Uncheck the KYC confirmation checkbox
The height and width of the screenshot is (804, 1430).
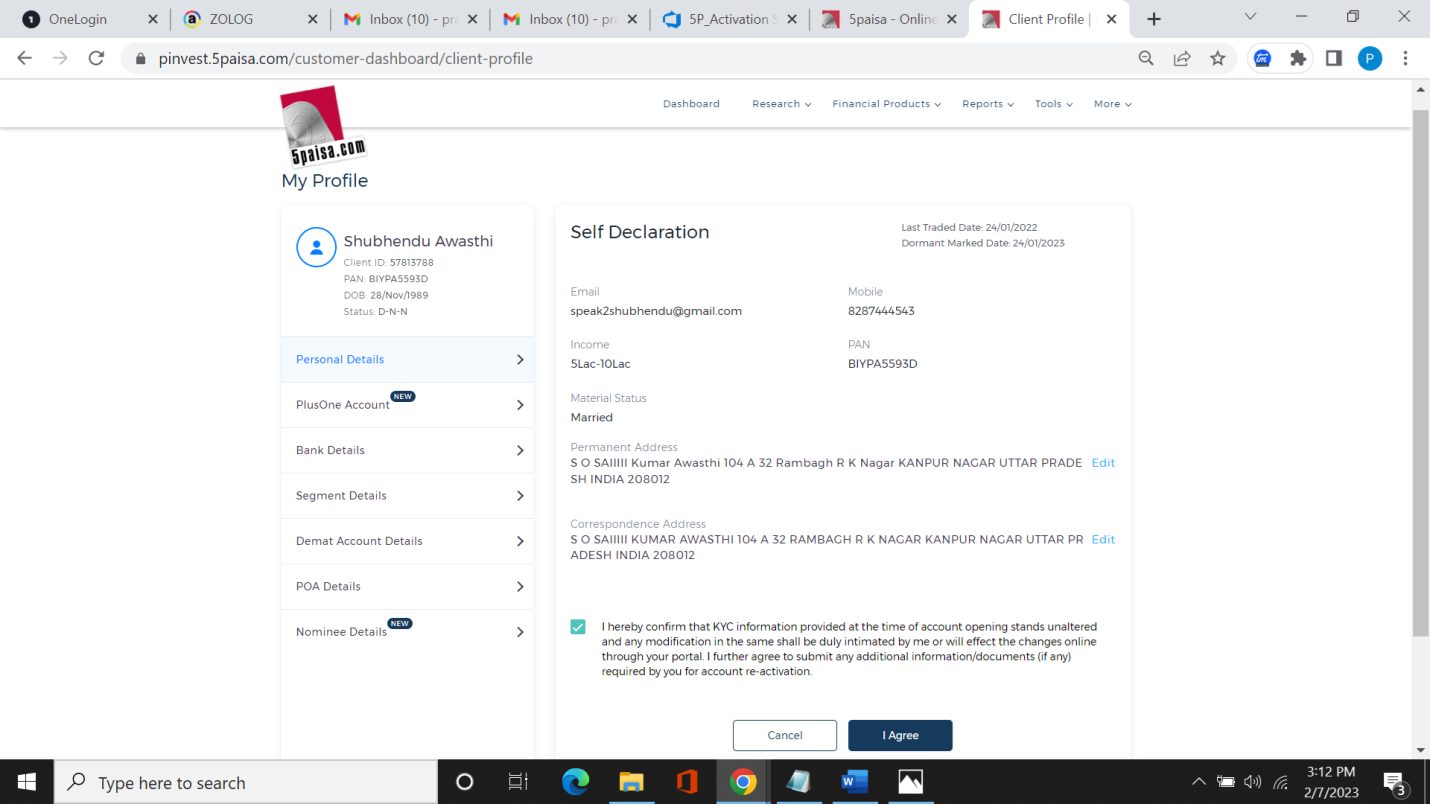click(x=578, y=627)
